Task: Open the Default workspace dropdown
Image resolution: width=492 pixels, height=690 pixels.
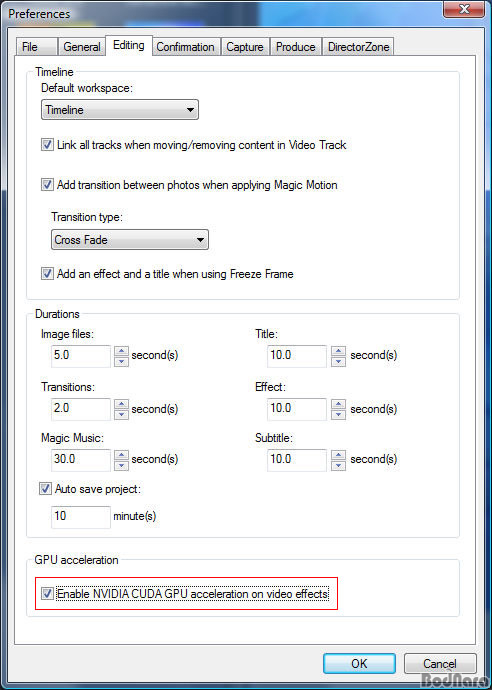Action: 120,110
